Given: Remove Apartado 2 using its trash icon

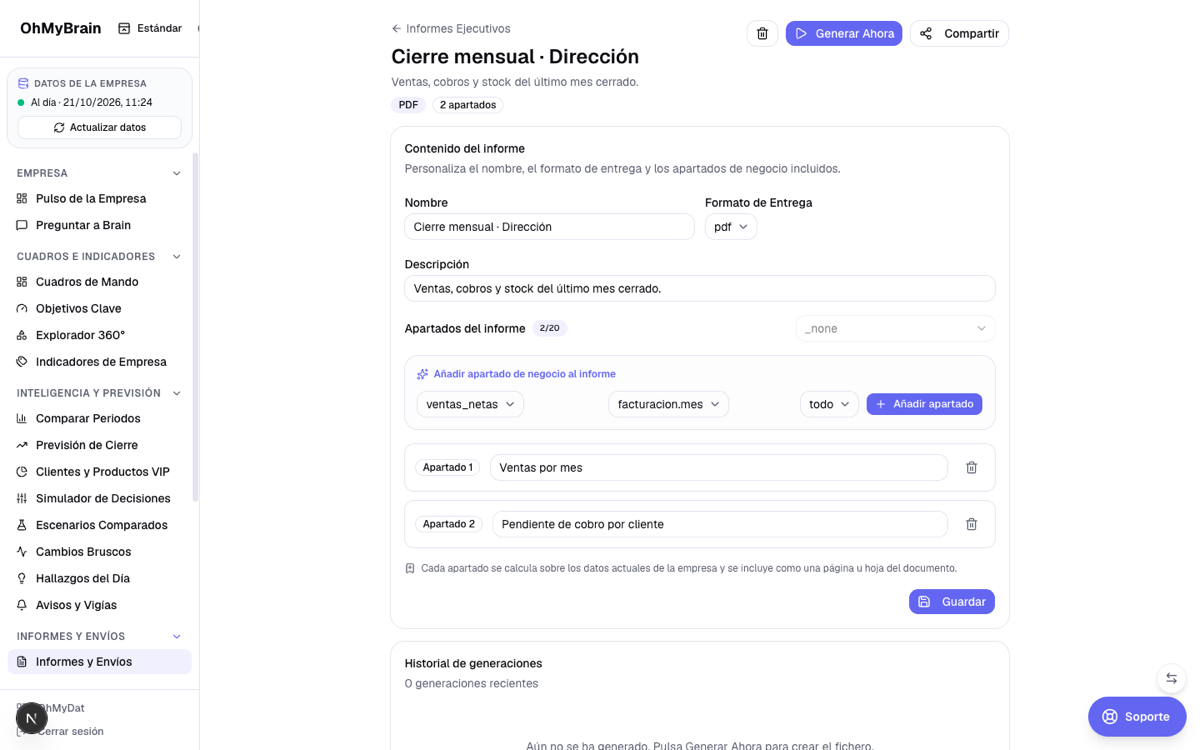Looking at the screenshot, I should [x=971, y=524].
